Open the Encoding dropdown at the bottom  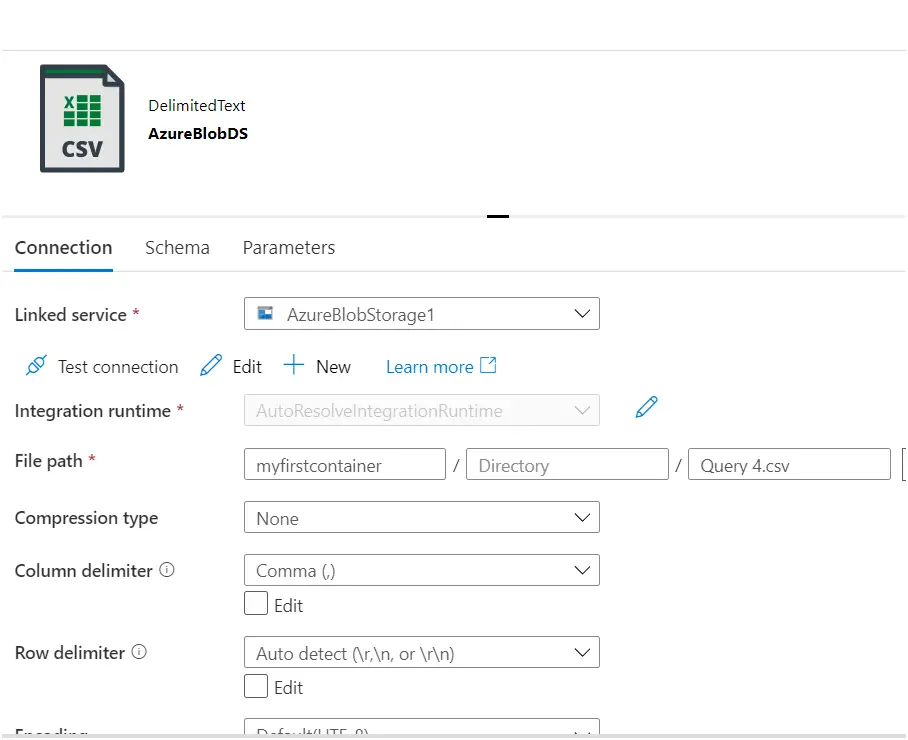[422, 728]
